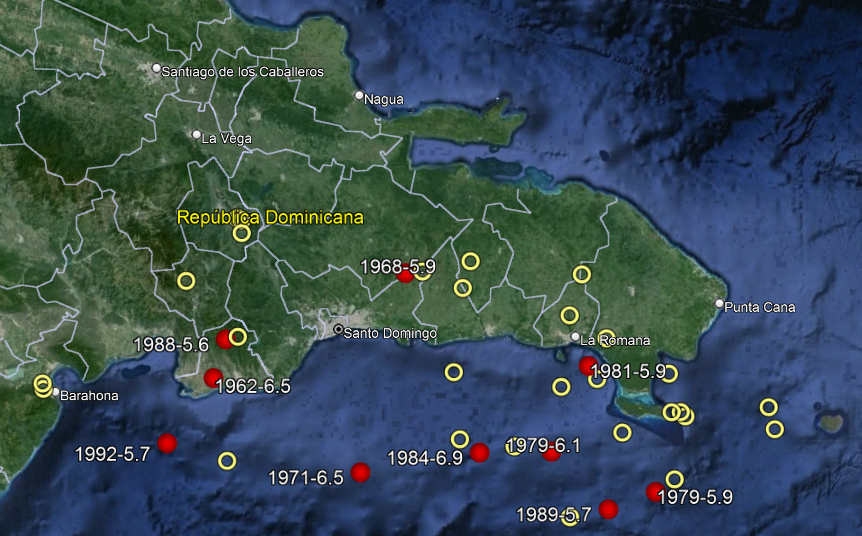Screen dimensions: 862x536
Task: Select the red dot beside 1981-5.9
Action: (588, 366)
